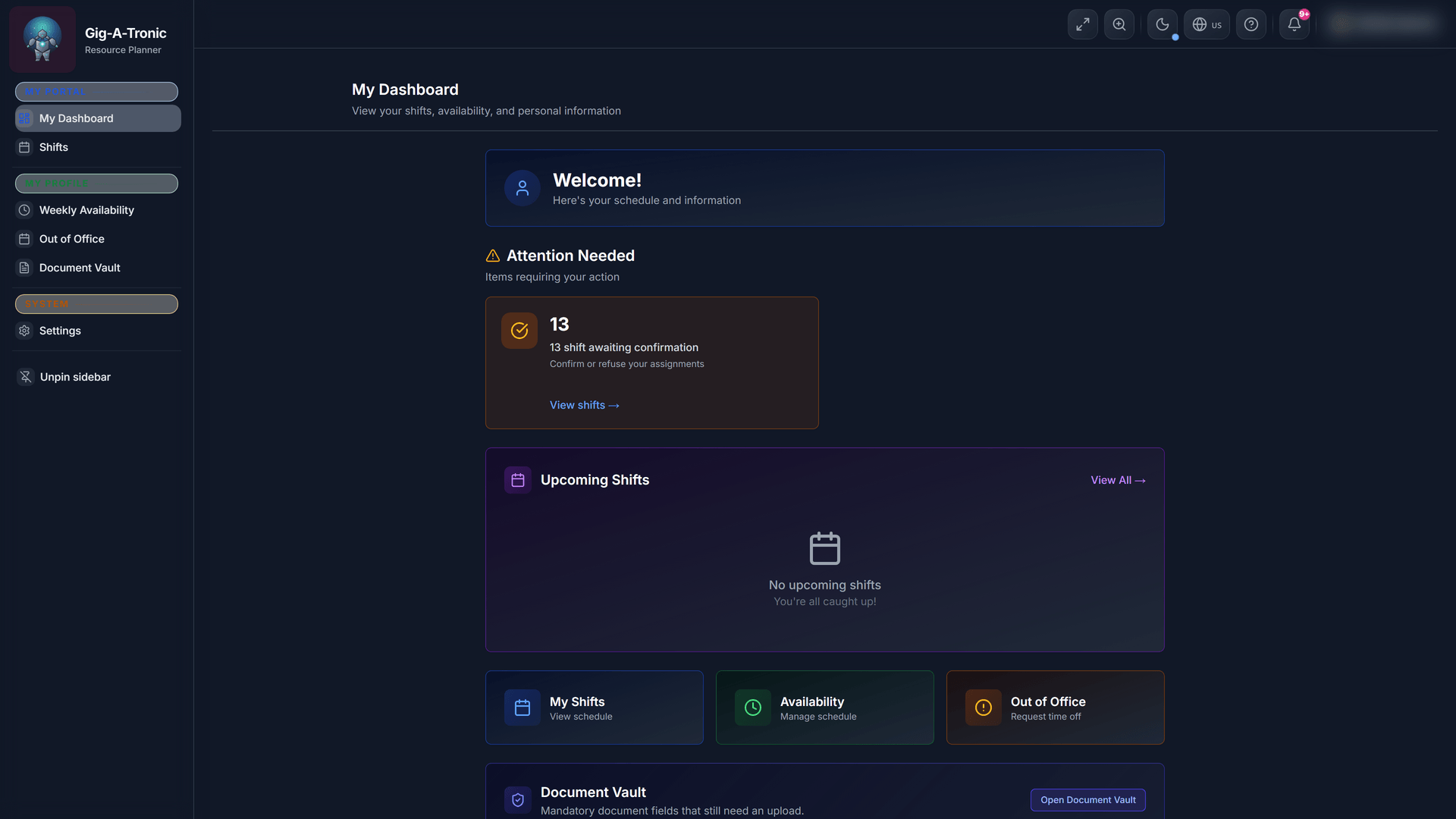Click 'Confirm or refuse your assignments' text
This screenshot has height=819, width=1456.
point(627,364)
